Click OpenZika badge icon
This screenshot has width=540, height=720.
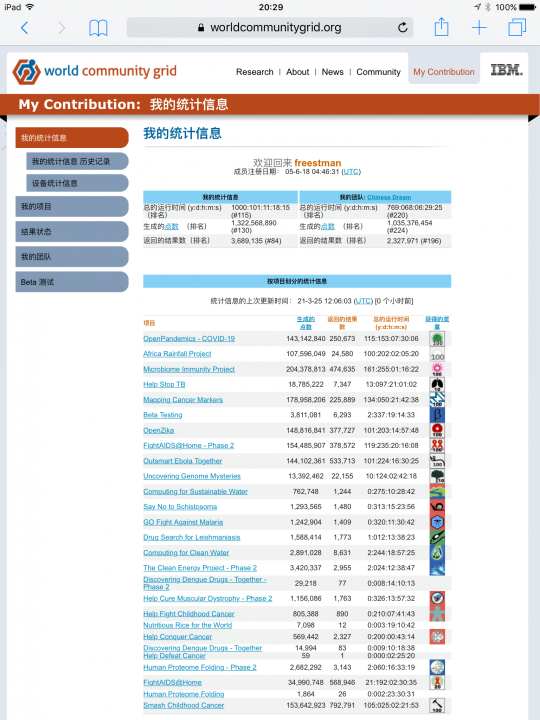437,430
